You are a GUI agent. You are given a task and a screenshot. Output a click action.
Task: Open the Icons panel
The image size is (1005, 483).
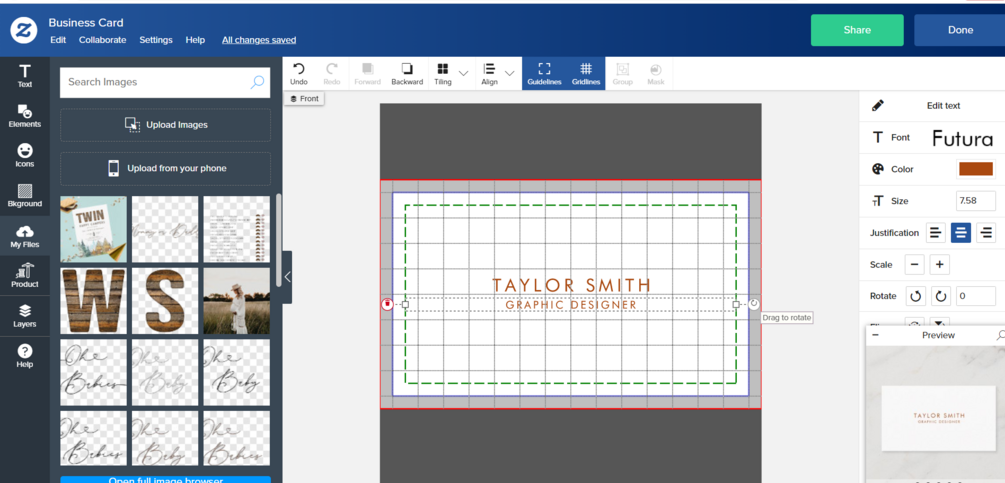[x=24, y=156]
